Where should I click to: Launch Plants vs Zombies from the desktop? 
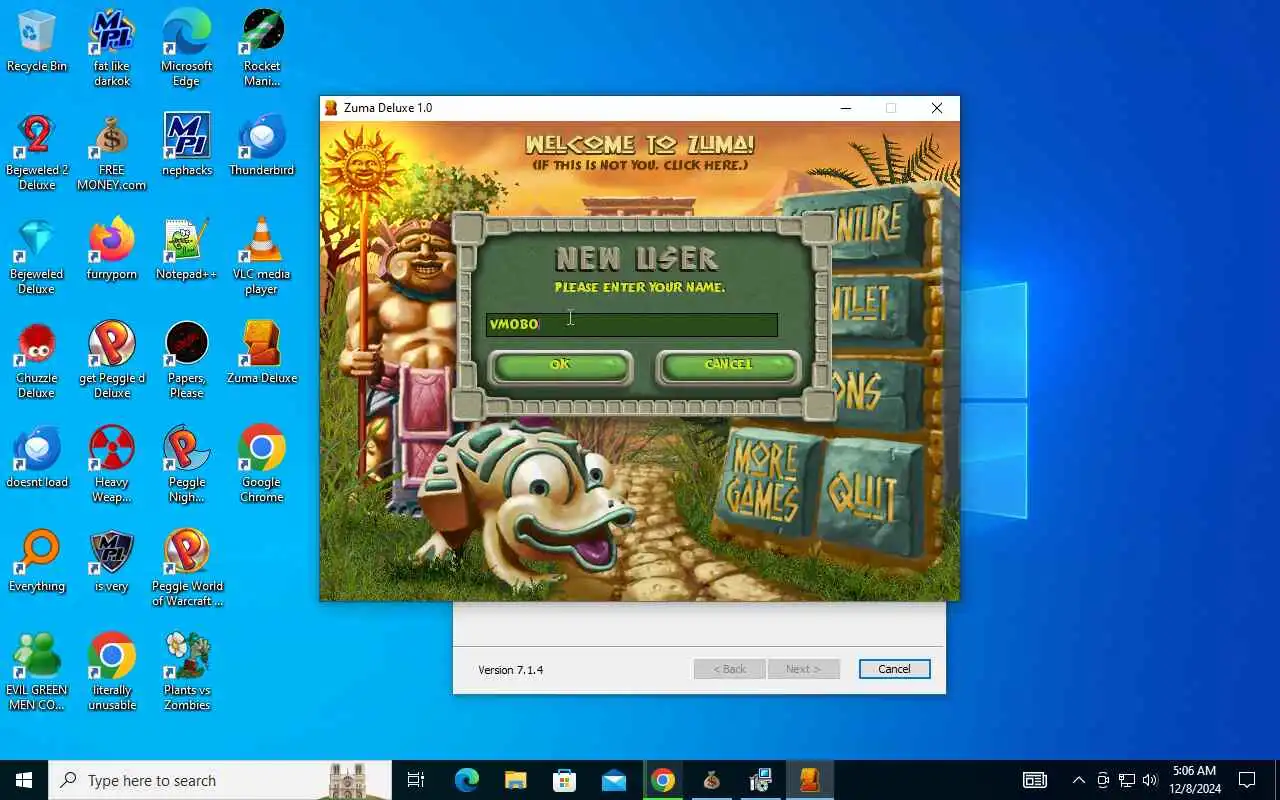(x=187, y=672)
